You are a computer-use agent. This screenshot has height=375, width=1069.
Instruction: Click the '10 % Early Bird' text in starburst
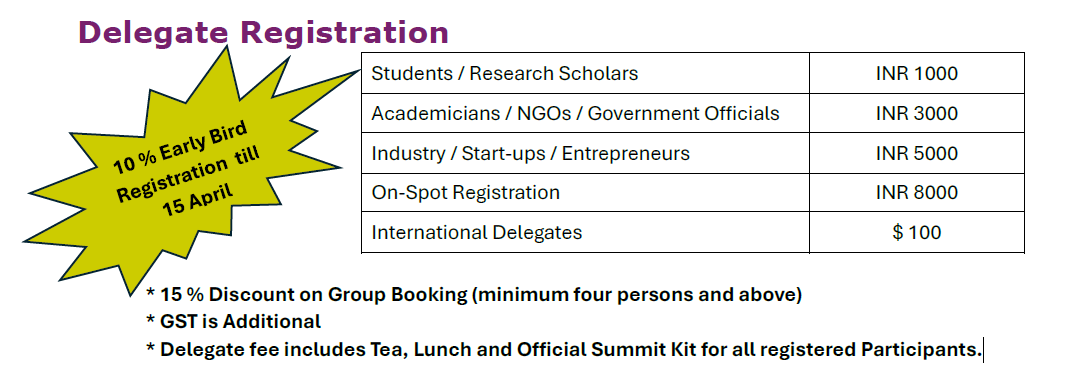(x=180, y=149)
